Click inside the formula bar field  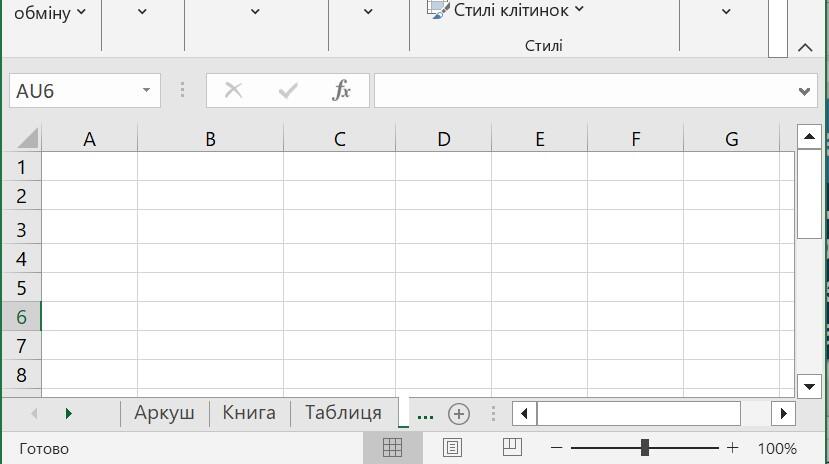[584, 90]
